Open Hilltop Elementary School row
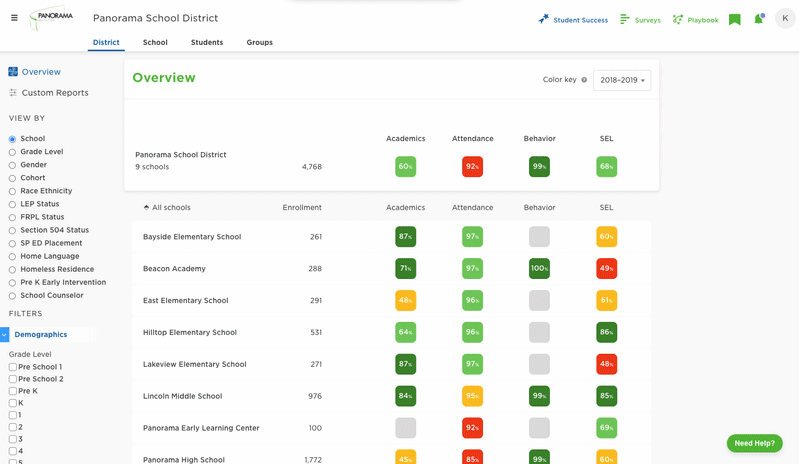The height and width of the screenshot is (464, 799). pos(391,332)
